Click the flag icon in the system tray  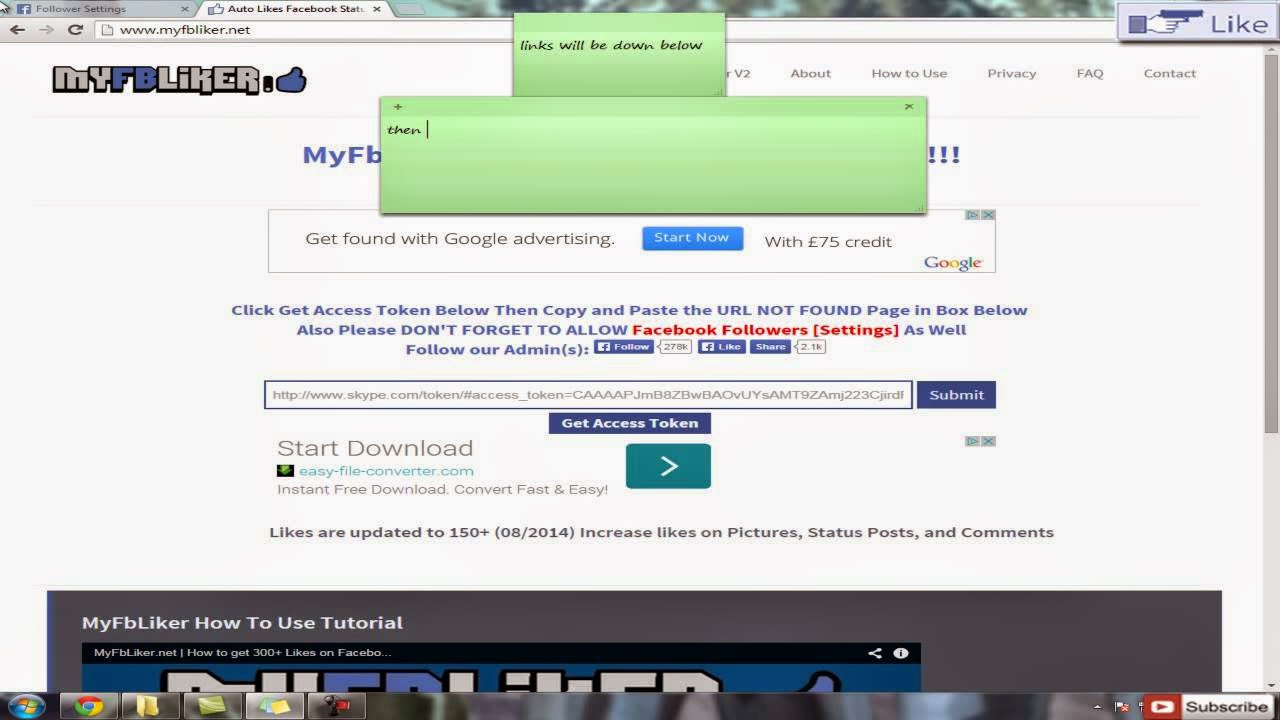coord(1124,707)
